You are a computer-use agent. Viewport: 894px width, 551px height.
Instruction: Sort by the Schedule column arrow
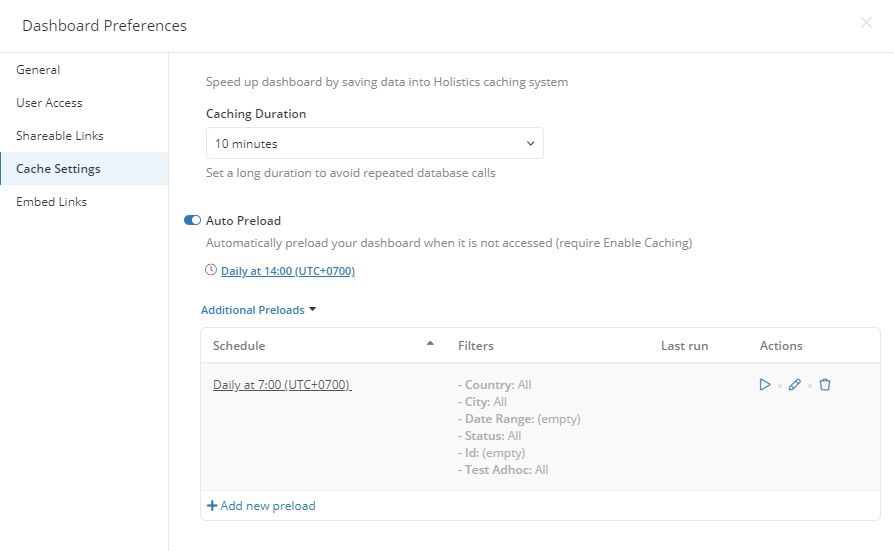(430, 344)
